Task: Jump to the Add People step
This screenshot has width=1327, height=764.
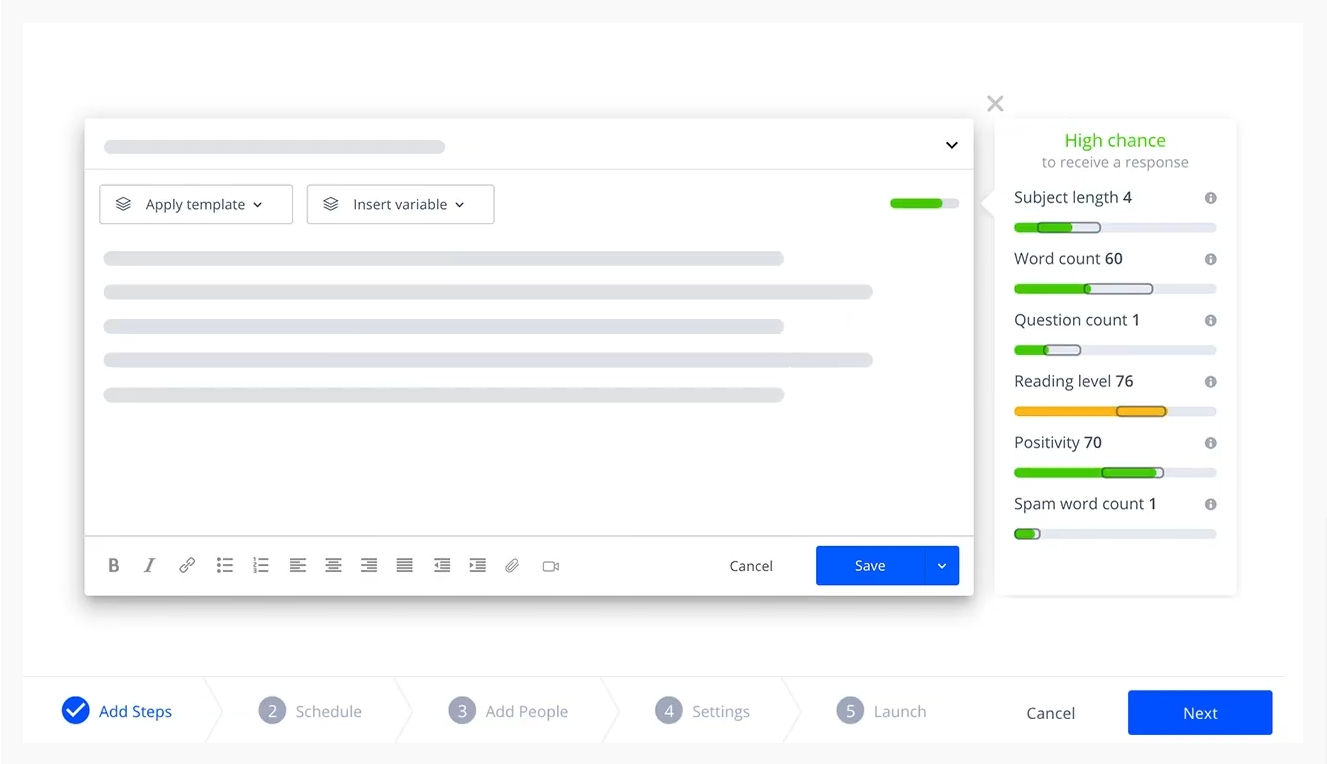Action: [508, 712]
